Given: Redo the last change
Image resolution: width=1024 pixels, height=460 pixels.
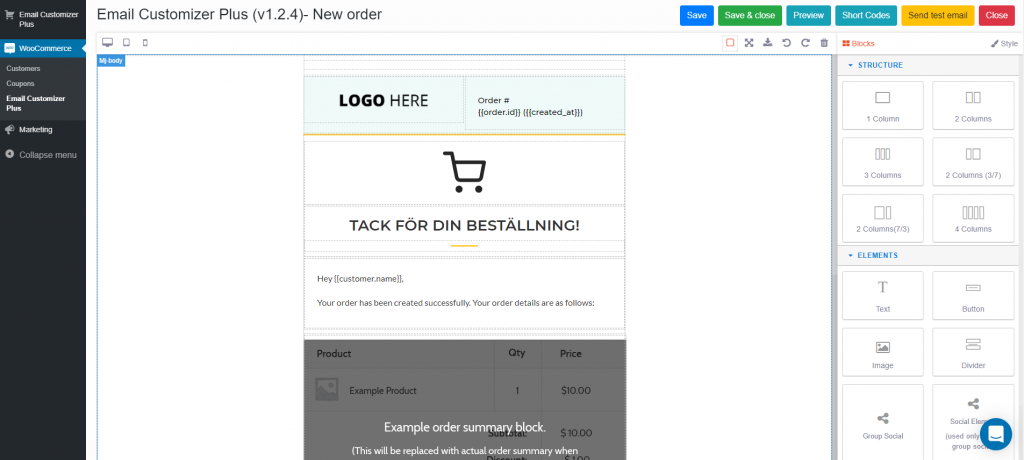Looking at the screenshot, I should pos(805,42).
